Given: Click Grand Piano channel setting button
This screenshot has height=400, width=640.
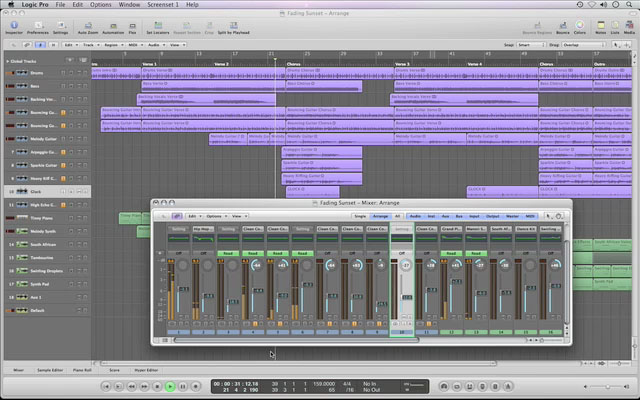Looking at the screenshot, I should tap(451, 229).
